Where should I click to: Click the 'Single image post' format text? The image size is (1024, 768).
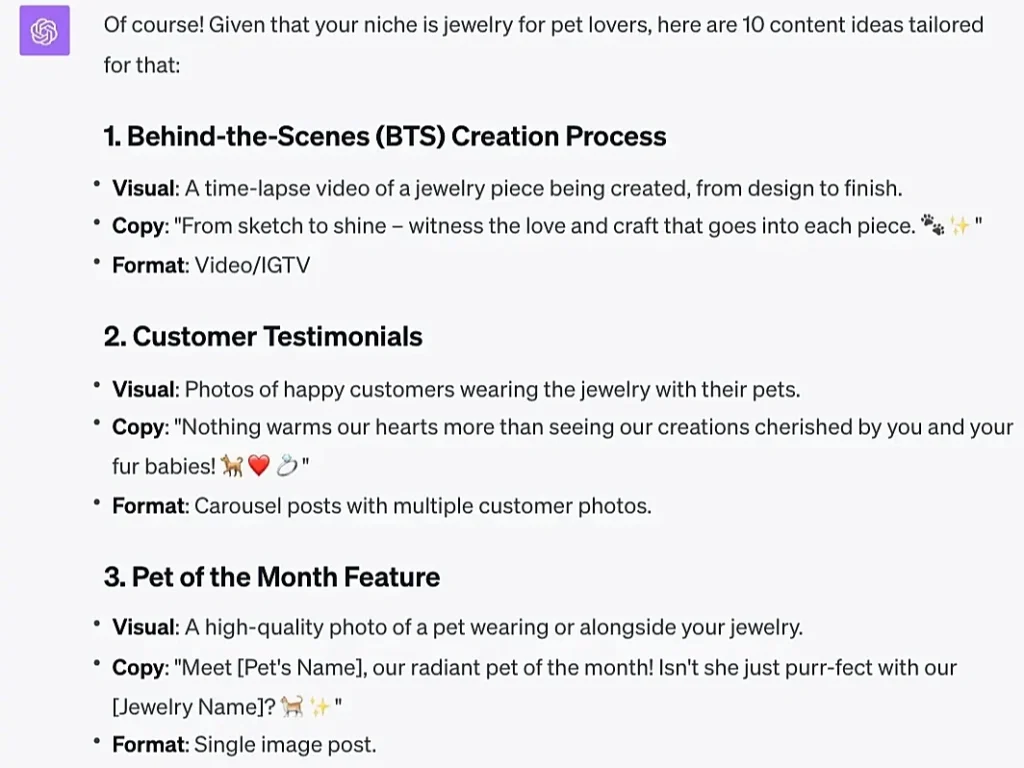285,744
